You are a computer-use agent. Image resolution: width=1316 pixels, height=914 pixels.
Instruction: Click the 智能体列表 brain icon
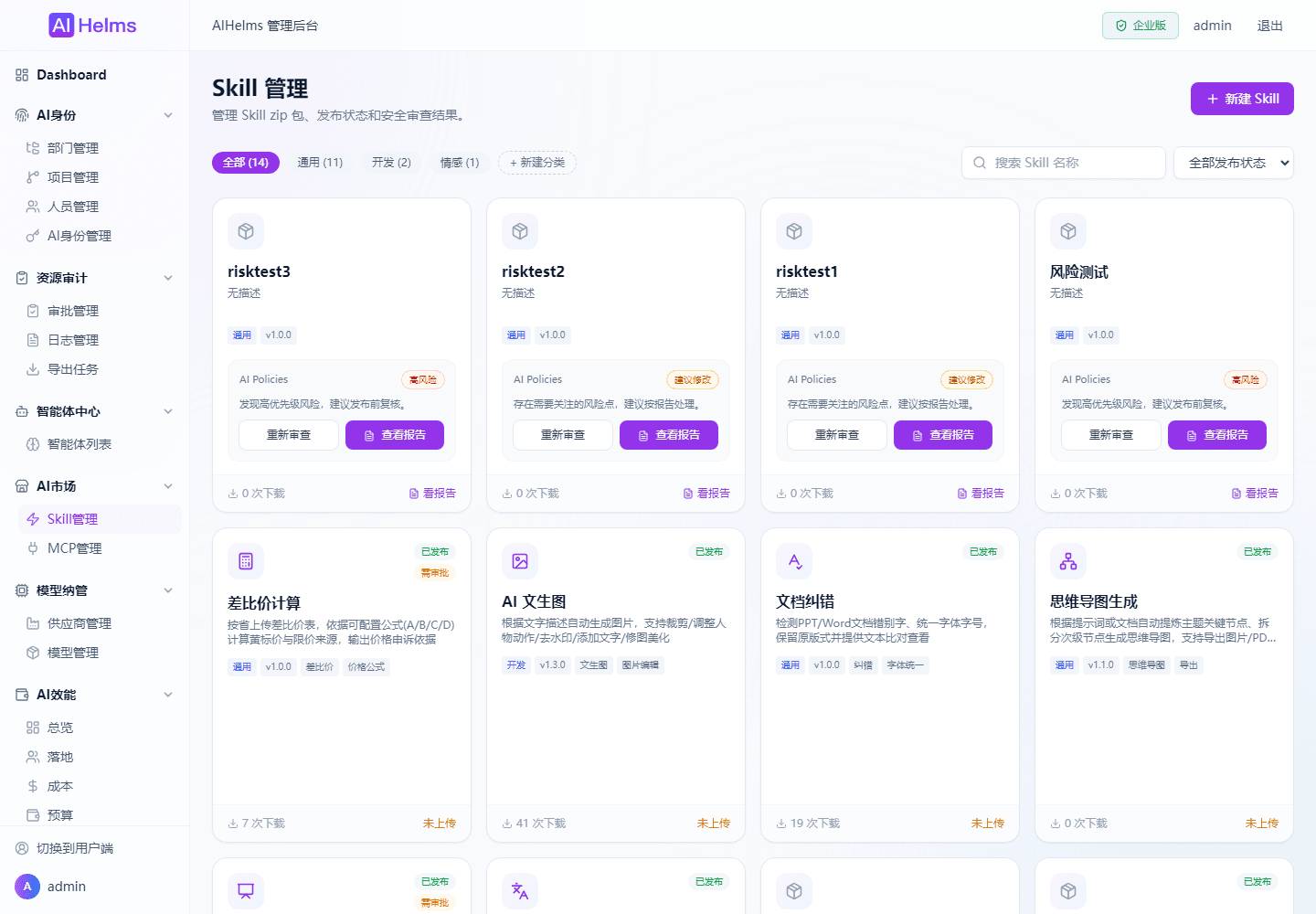[x=33, y=444]
